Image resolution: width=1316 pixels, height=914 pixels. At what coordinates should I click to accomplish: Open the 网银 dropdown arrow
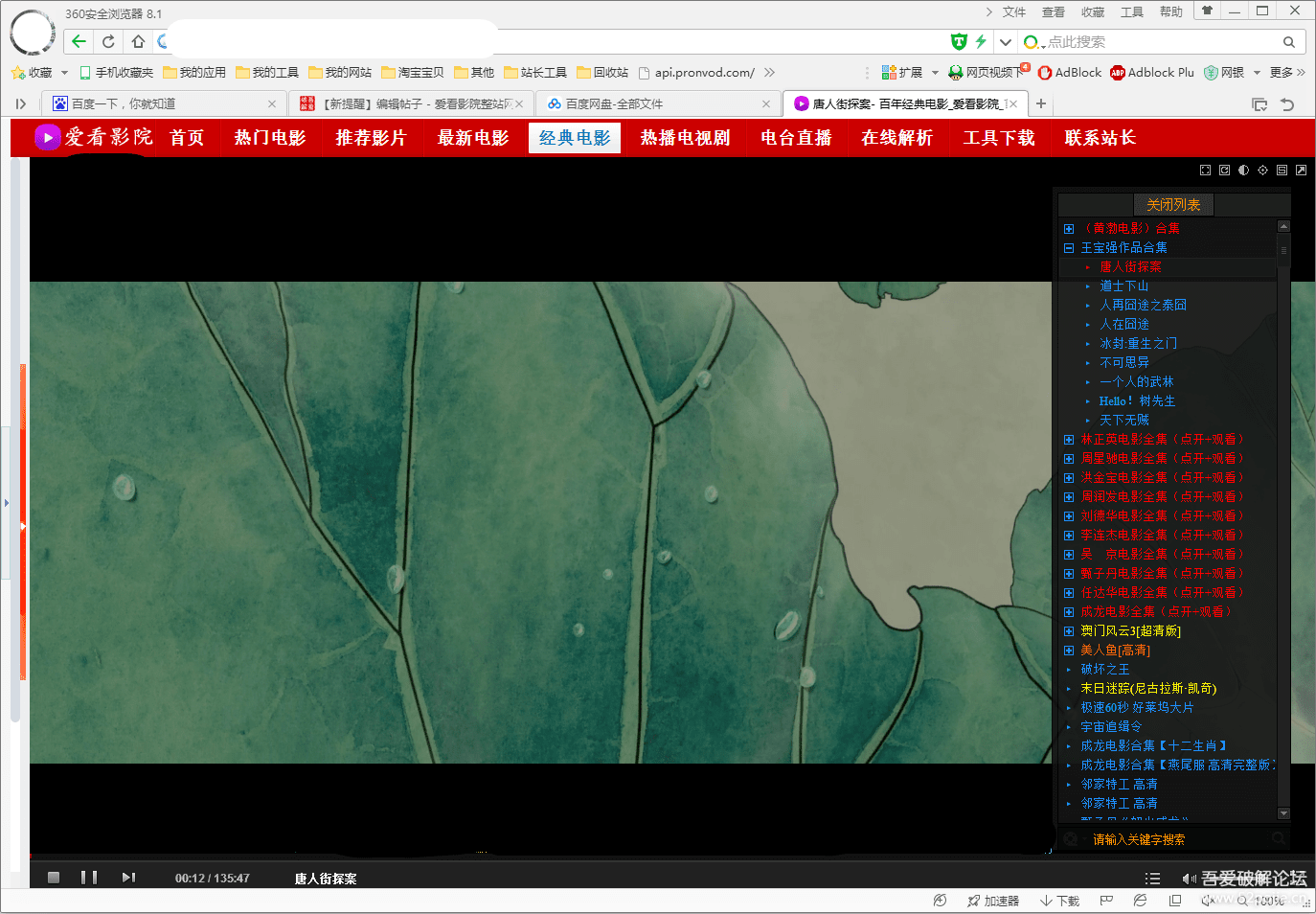coord(1257,73)
